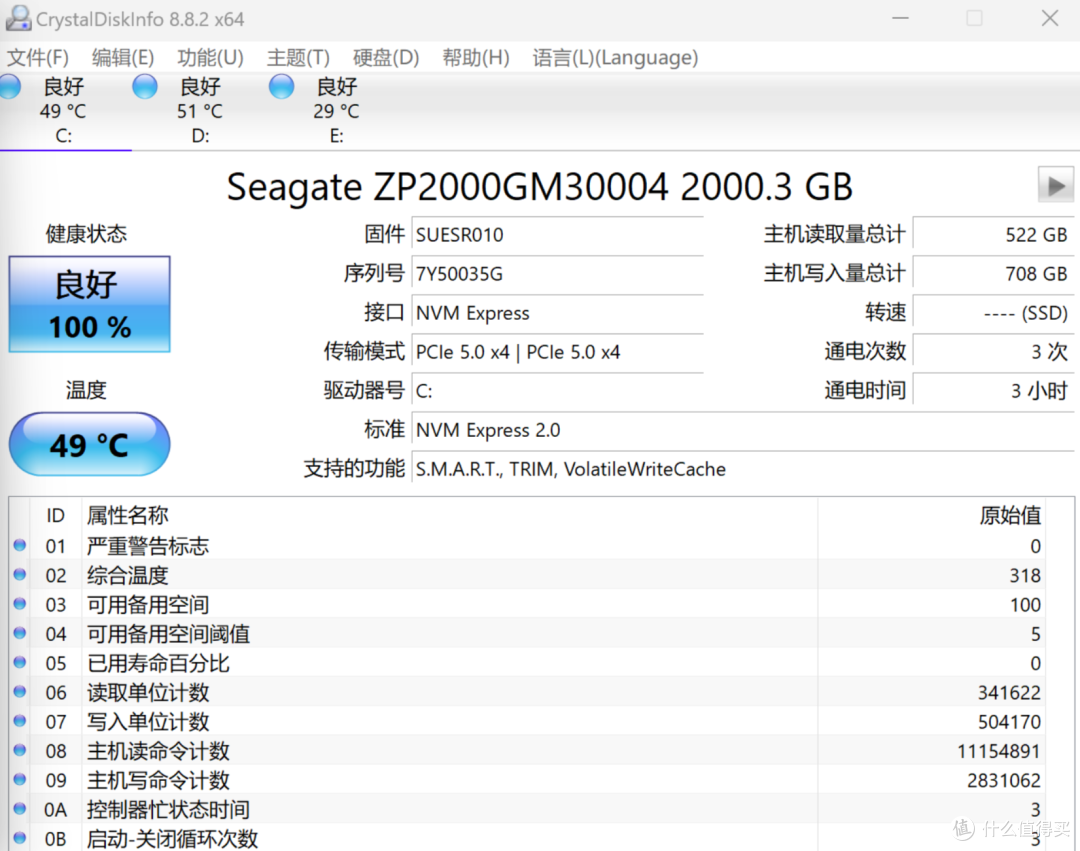Click the blue status orb for drive C:
This screenshot has height=851, width=1080.
coord(10,87)
